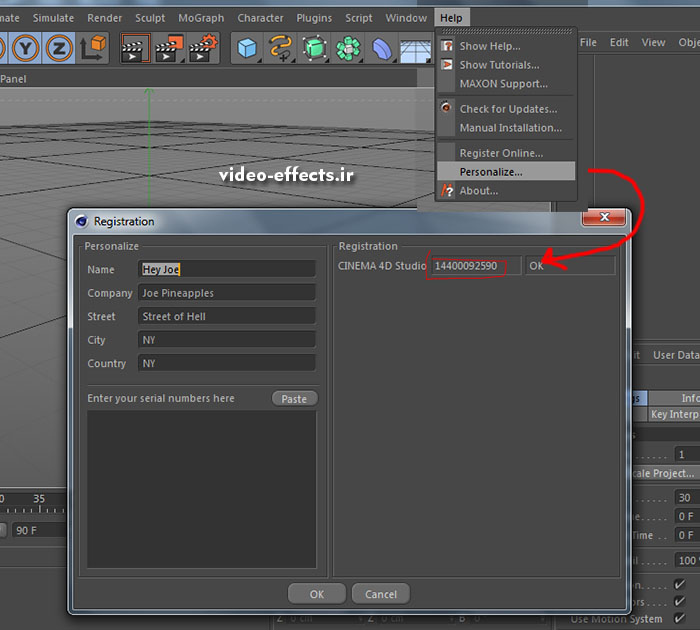Click the coordinate system cube icon
Image resolution: width=700 pixels, height=630 pixels.
click(93, 48)
